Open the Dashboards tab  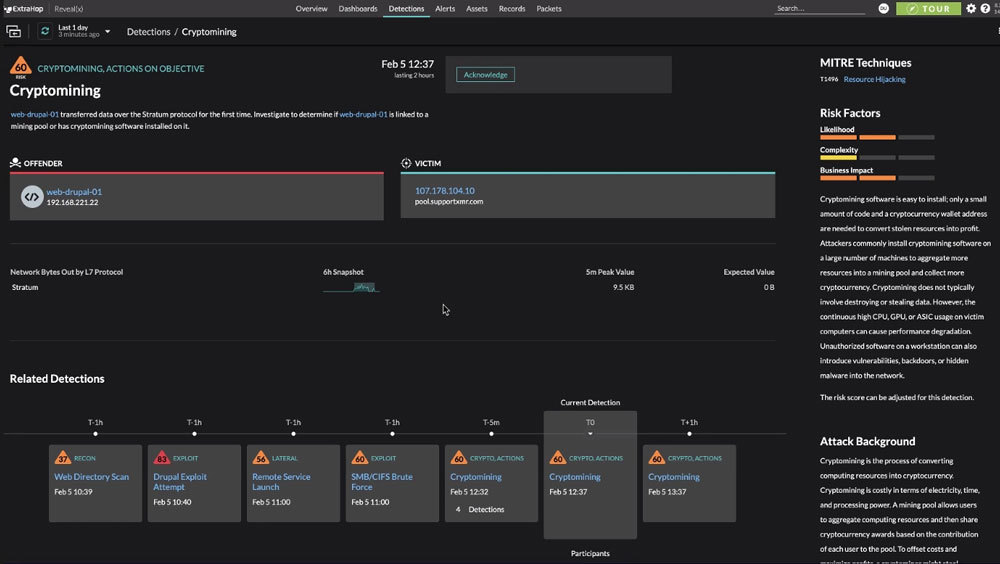357,9
